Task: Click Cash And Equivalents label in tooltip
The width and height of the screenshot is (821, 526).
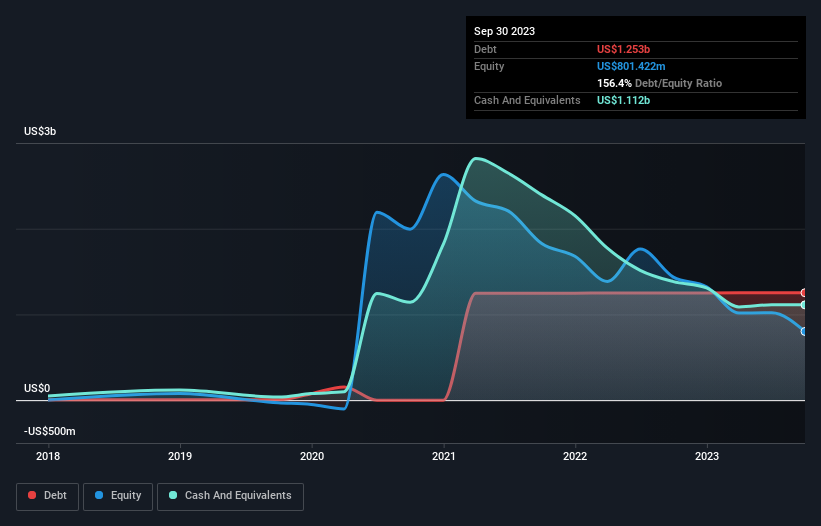Action: pos(527,100)
